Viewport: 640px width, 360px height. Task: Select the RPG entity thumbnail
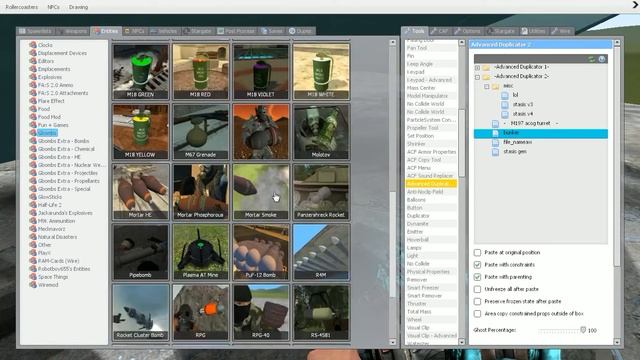coord(200,312)
